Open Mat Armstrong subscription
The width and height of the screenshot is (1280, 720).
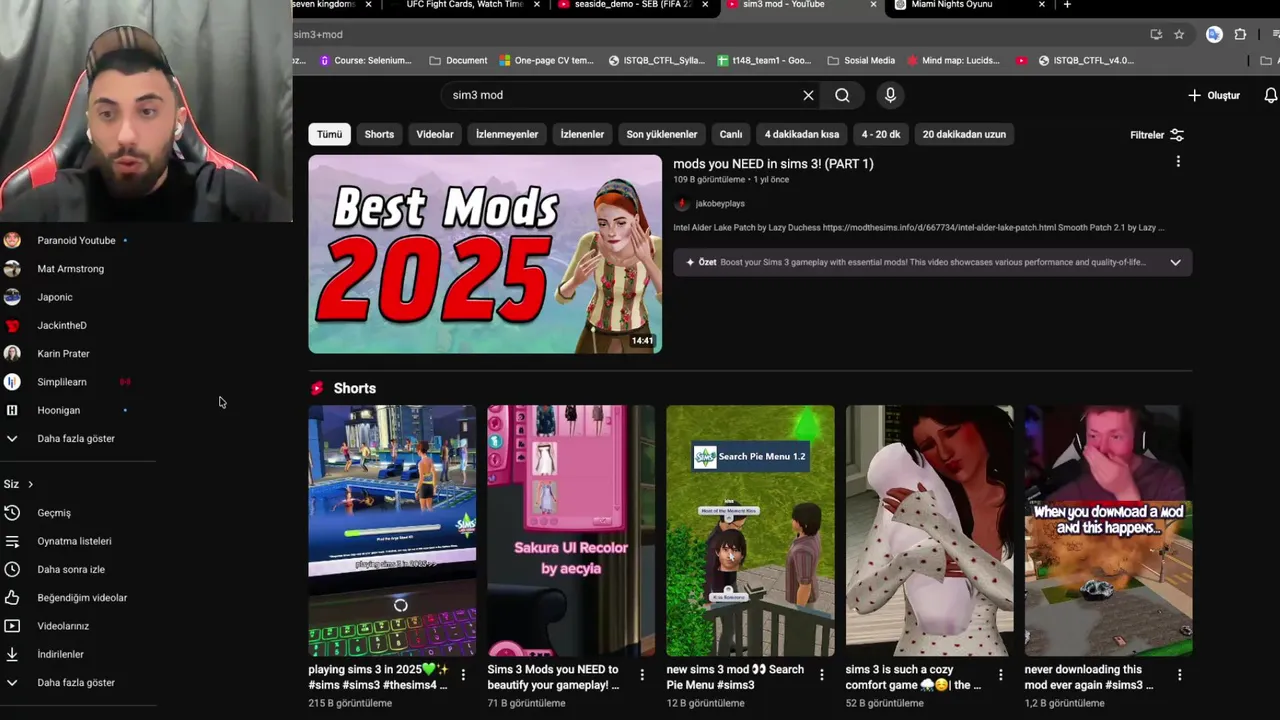click(x=70, y=269)
